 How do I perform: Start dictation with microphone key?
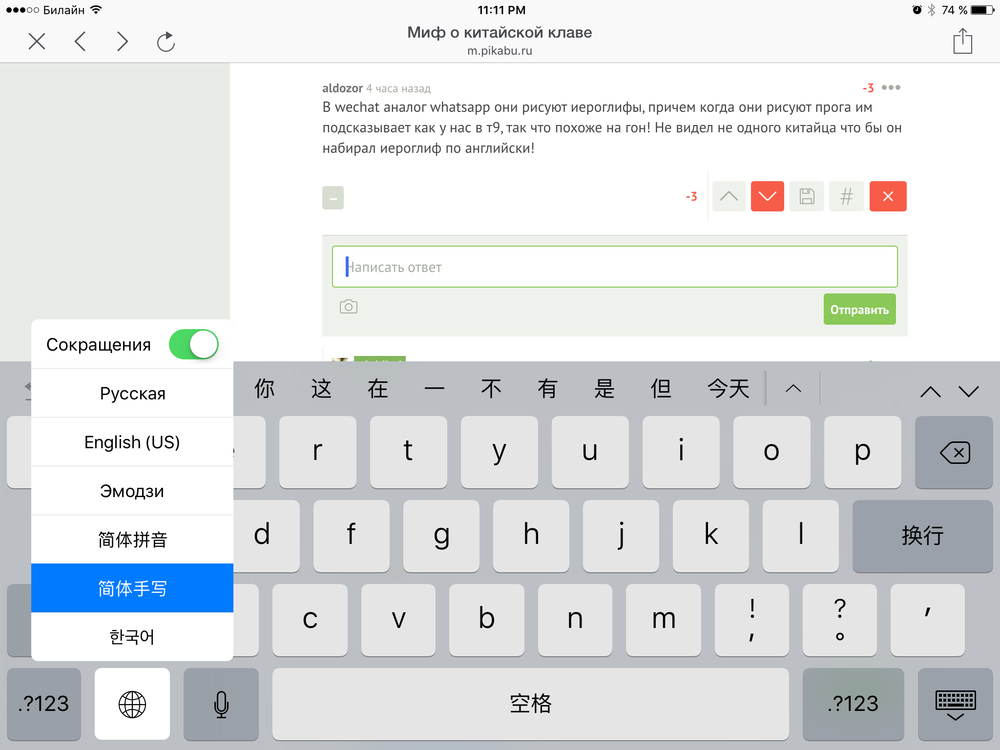click(221, 704)
